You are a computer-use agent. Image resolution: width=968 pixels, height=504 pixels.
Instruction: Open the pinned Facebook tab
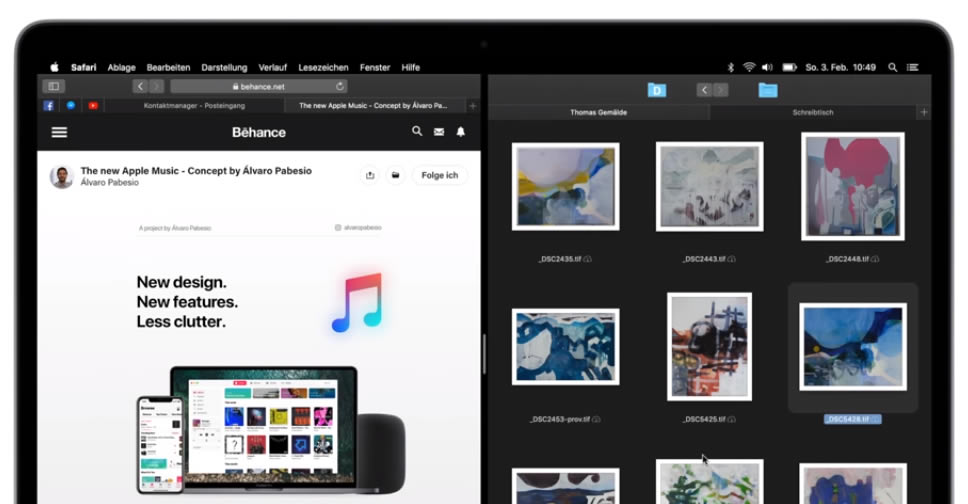(49, 105)
